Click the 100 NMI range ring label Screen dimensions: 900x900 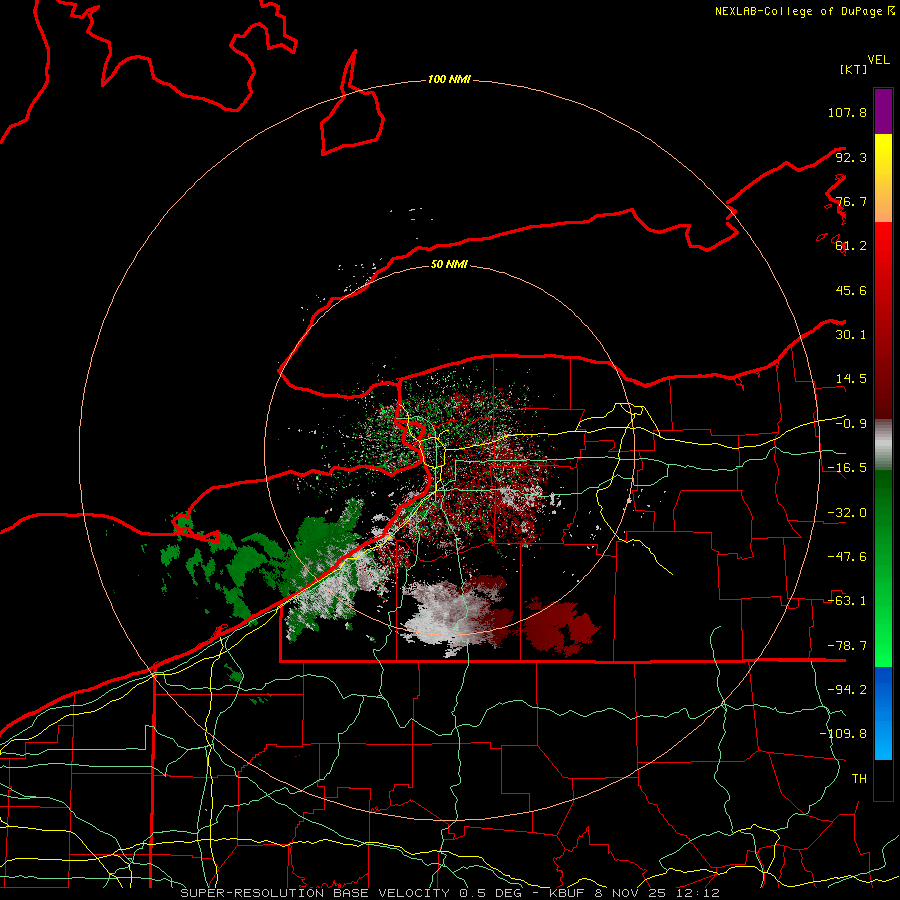(x=449, y=79)
